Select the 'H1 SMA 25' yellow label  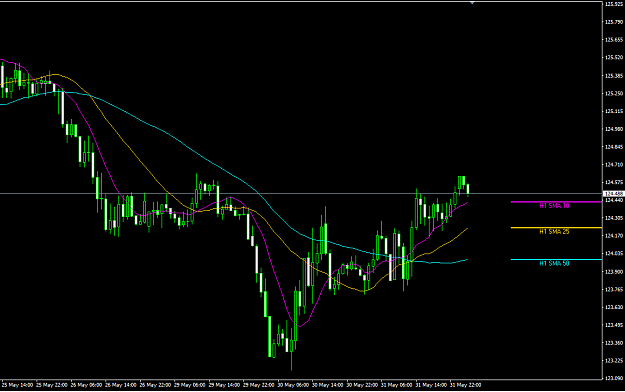pos(554,232)
